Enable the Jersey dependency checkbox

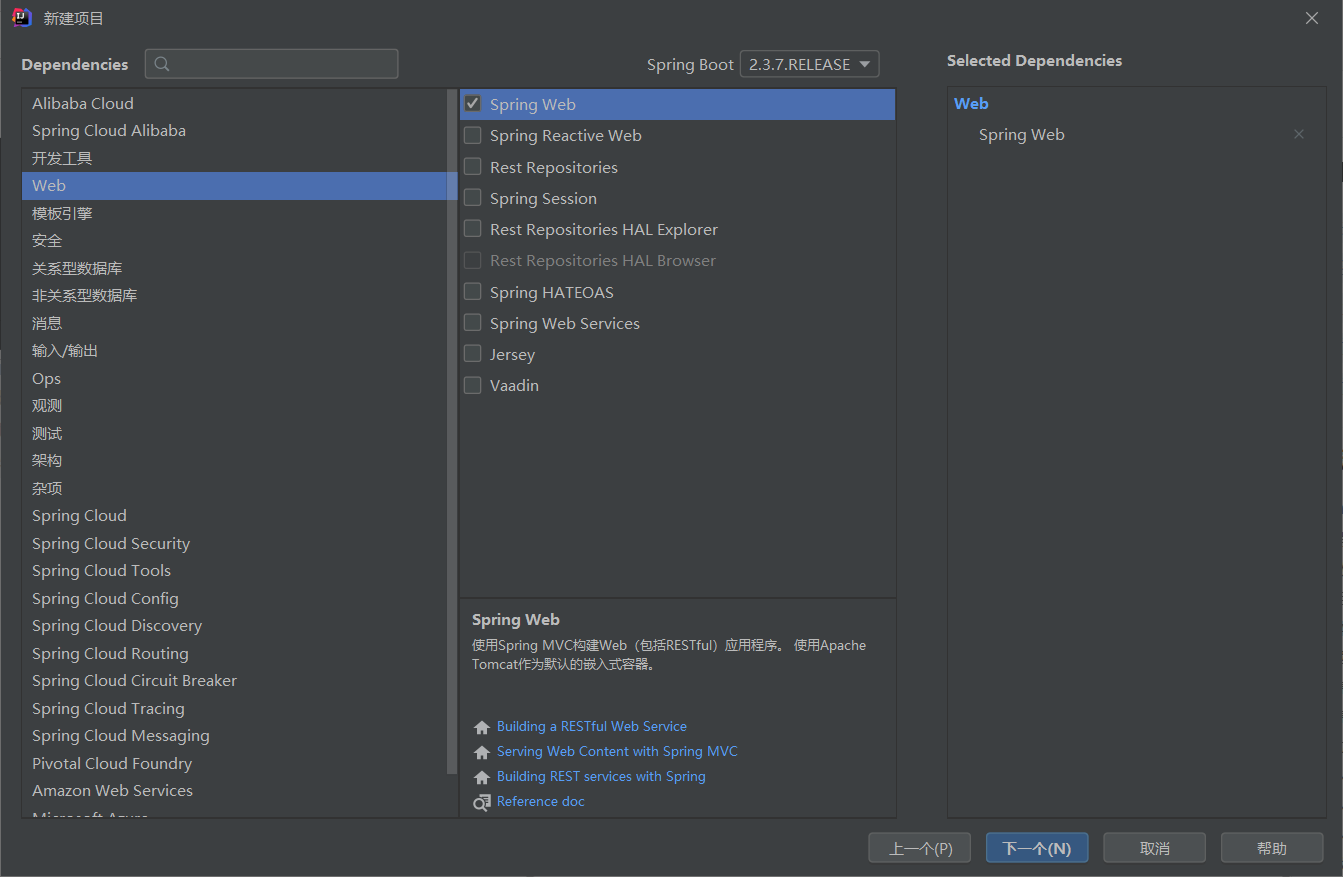tap(473, 354)
